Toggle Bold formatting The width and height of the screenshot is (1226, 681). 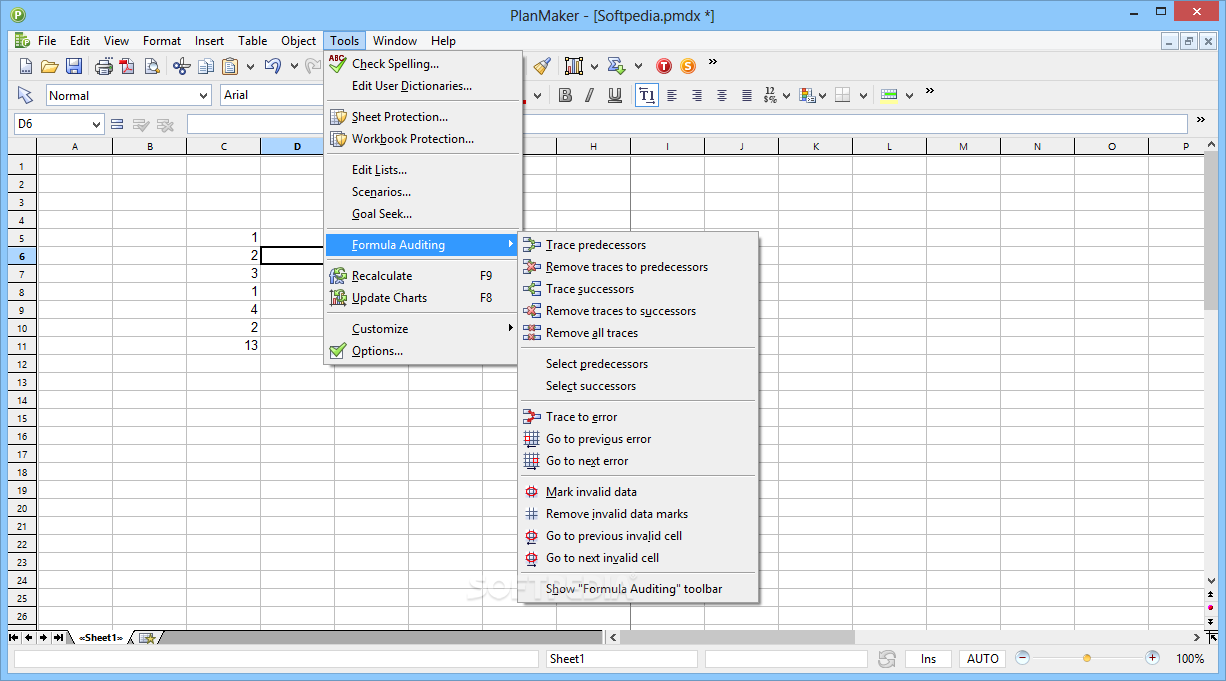565,95
